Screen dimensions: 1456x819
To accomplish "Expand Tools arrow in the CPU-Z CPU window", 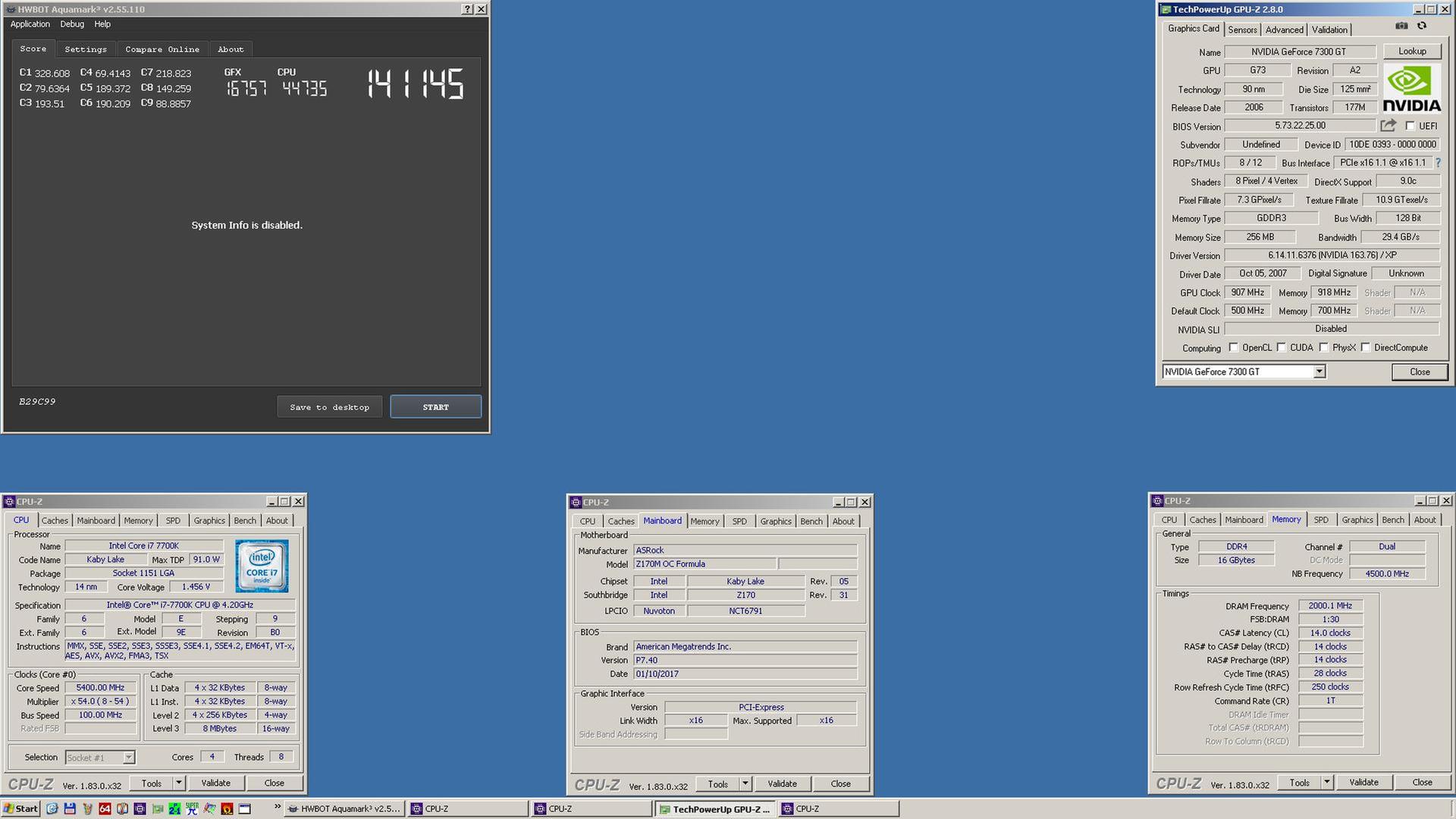I will [x=179, y=783].
